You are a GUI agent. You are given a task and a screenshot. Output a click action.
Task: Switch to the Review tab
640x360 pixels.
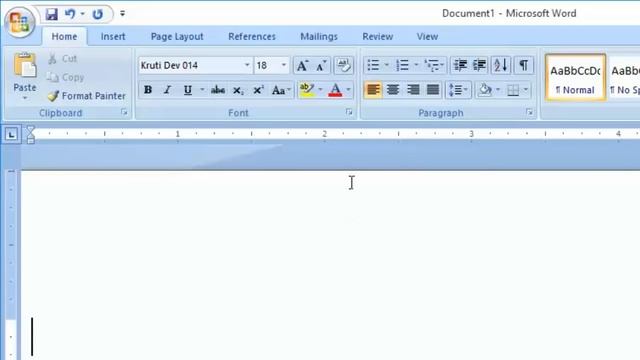pos(378,36)
